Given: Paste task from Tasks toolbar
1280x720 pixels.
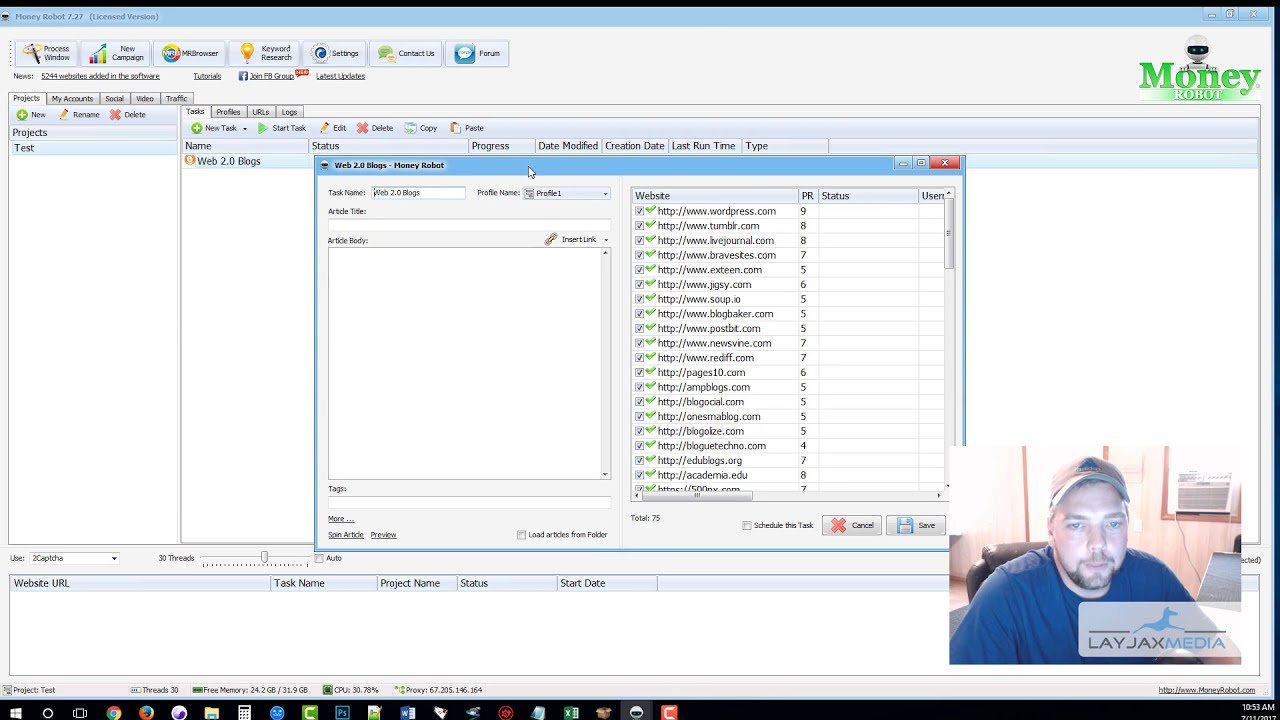Looking at the screenshot, I should (x=466, y=128).
